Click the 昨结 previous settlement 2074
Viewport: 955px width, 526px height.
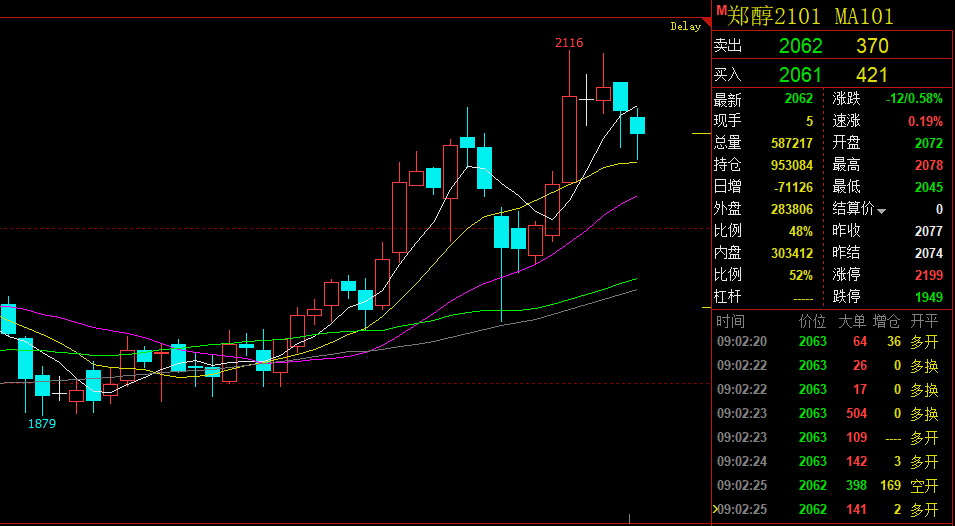tap(929, 253)
